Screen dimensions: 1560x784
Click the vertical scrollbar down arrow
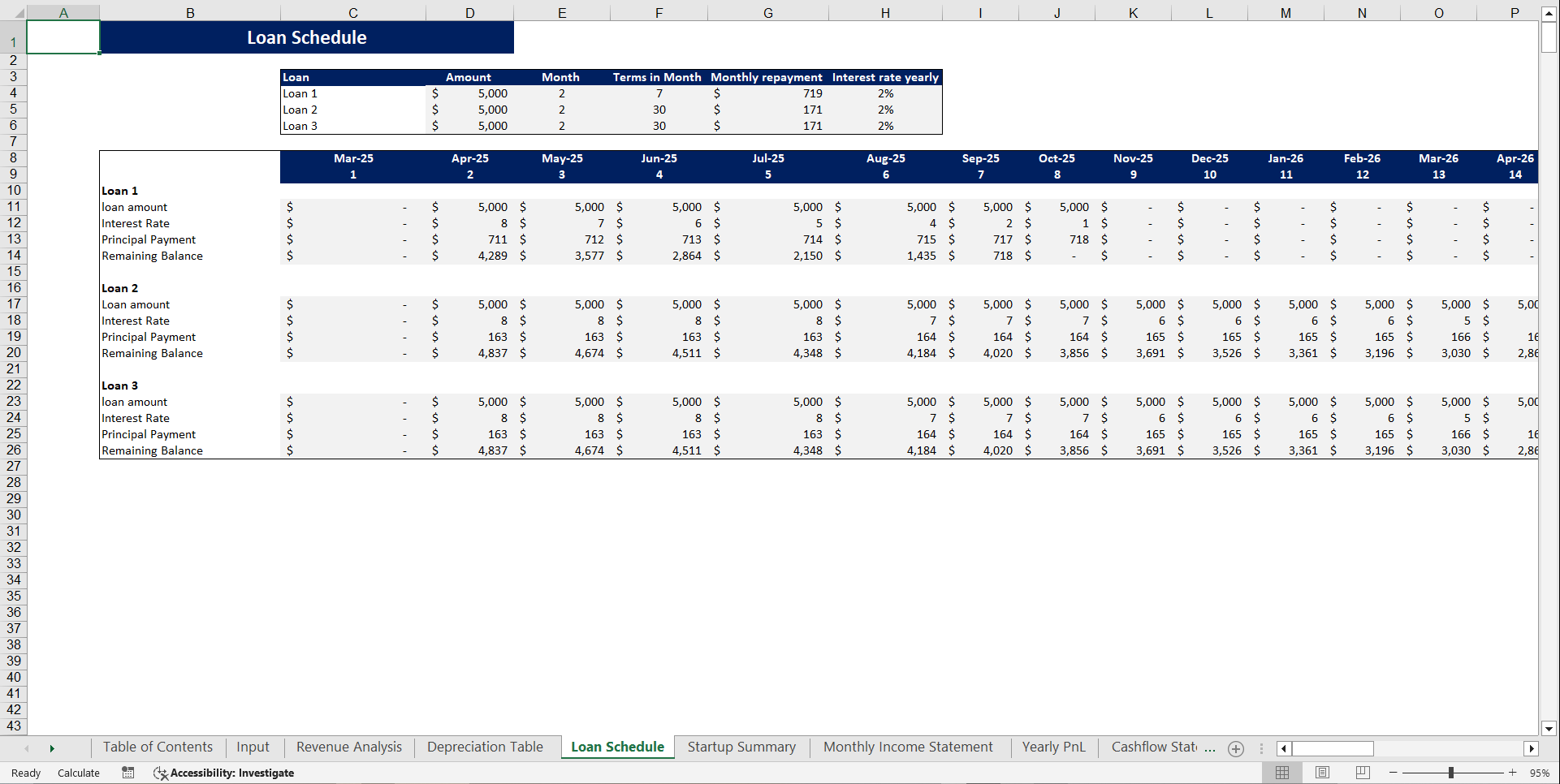tap(1548, 729)
